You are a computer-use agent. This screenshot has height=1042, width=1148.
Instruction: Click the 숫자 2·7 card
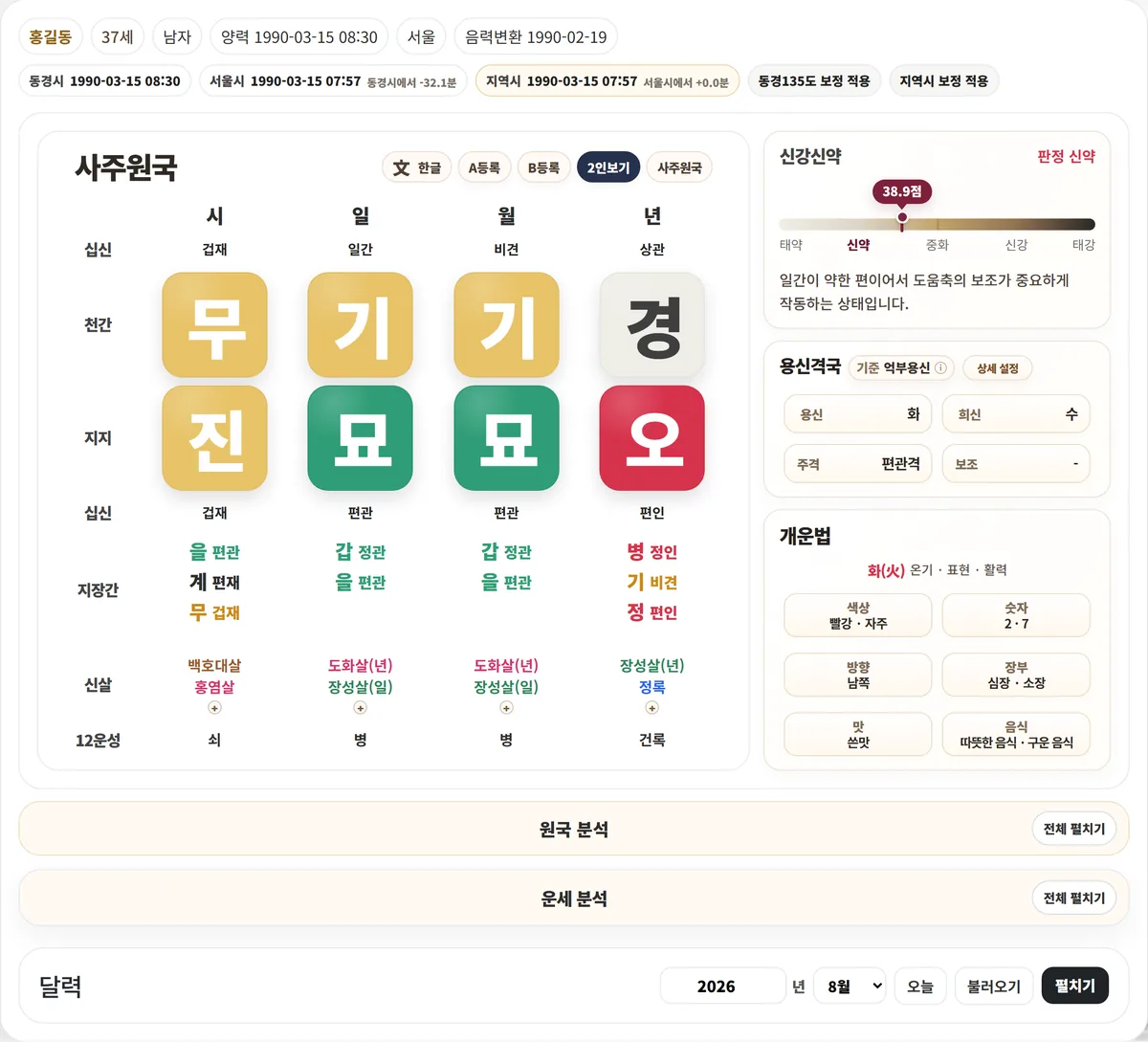pos(1016,615)
